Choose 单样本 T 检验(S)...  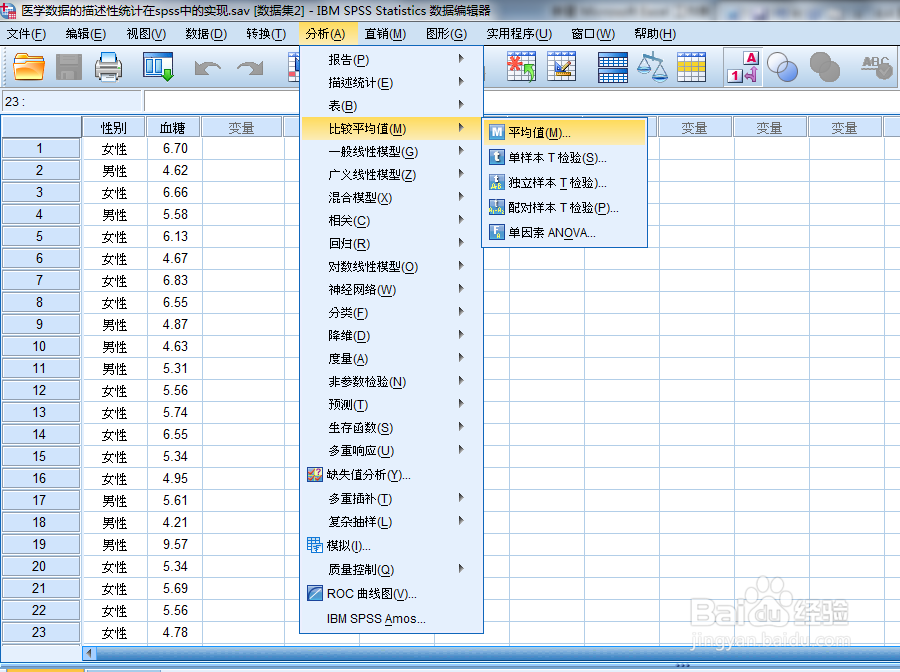(565, 157)
